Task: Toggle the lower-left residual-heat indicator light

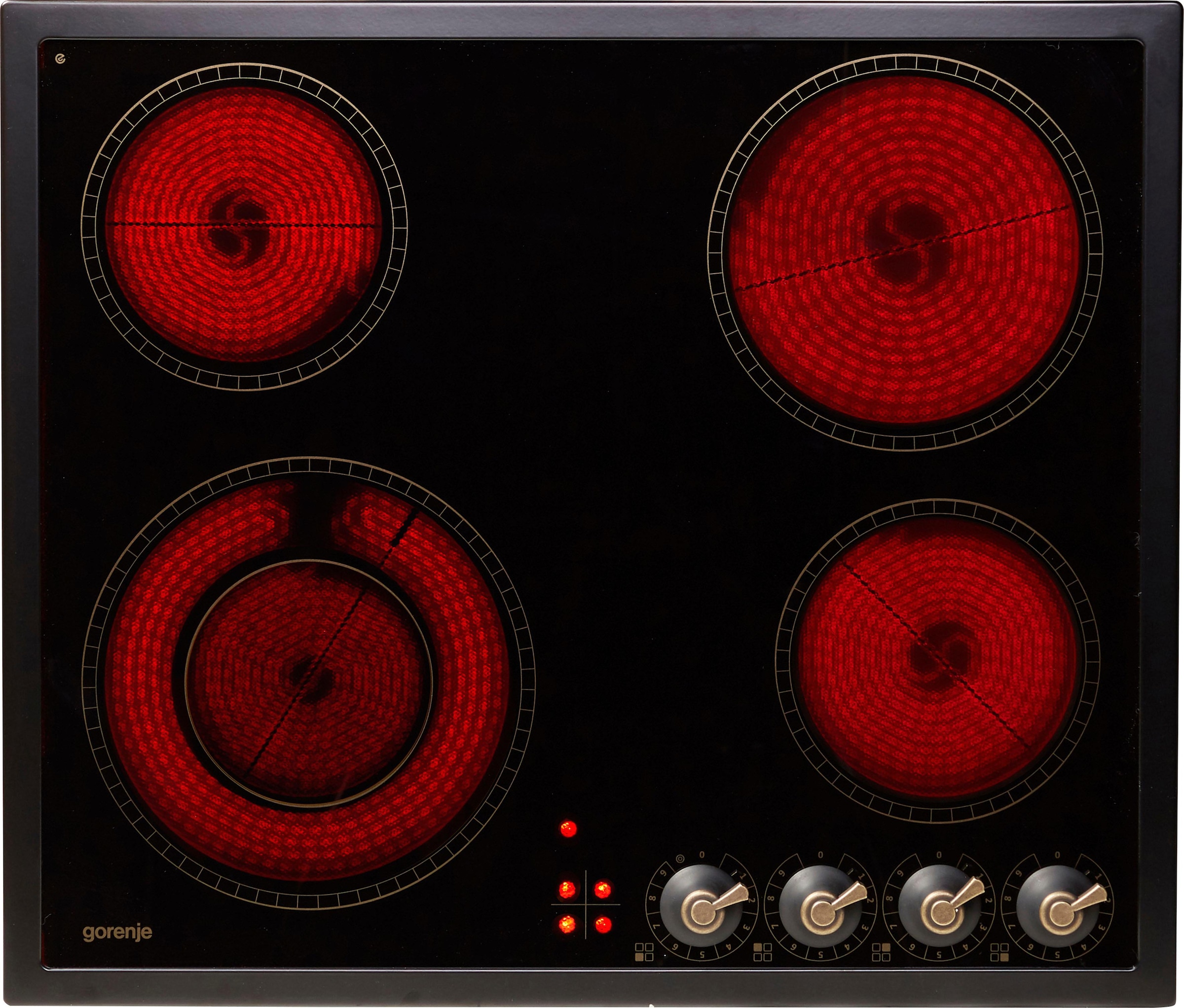Action: click(567, 923)
